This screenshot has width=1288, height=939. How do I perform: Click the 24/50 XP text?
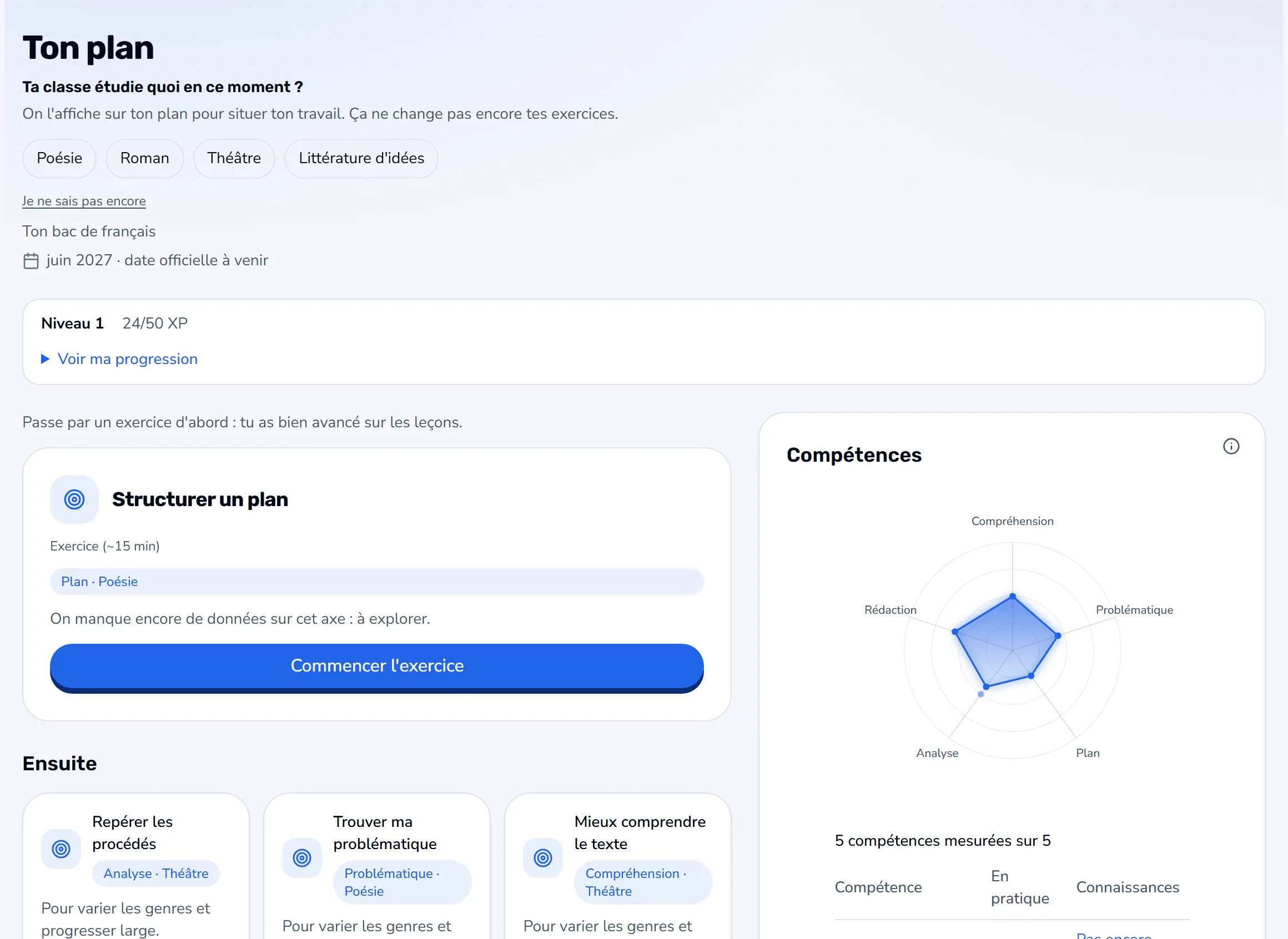(155, 323)
